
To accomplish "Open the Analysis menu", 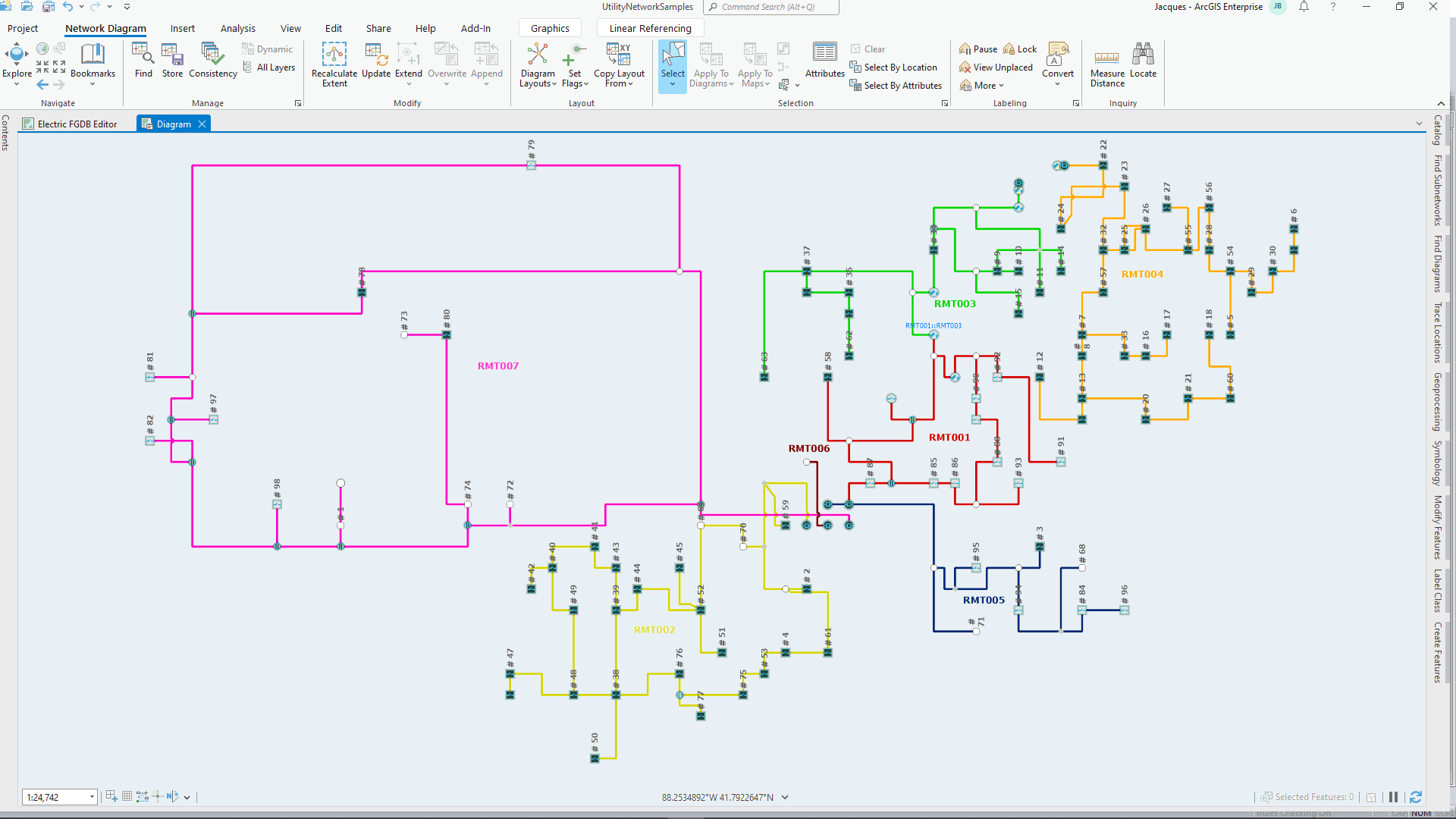I will click(237, 28).
